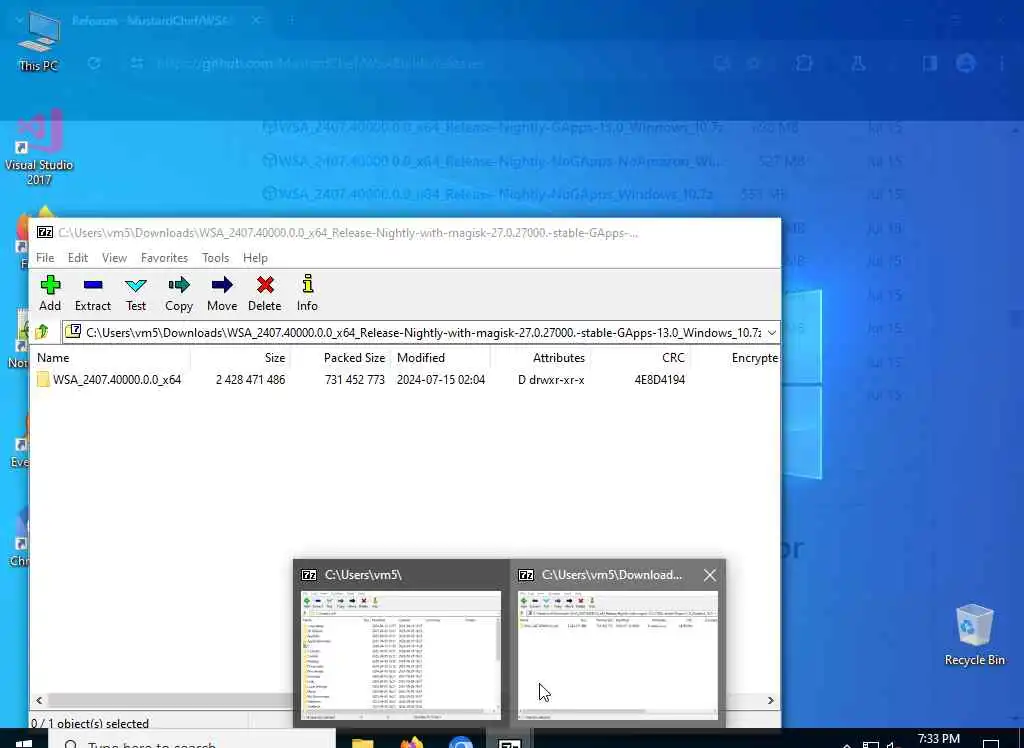Expand the address path dropdown arrow
The width and height of the screenshot is (1024, 748).
pyautogui.click(x=772, y=333)
